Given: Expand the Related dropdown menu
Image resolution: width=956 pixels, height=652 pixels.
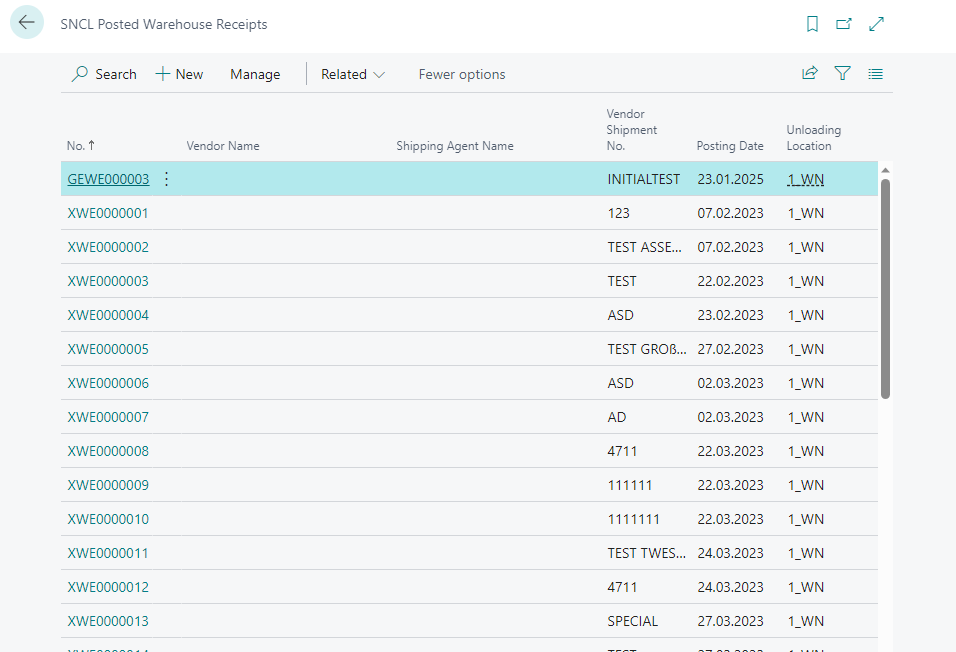Looking at the screenshot, I should click(x=353, y=74).
